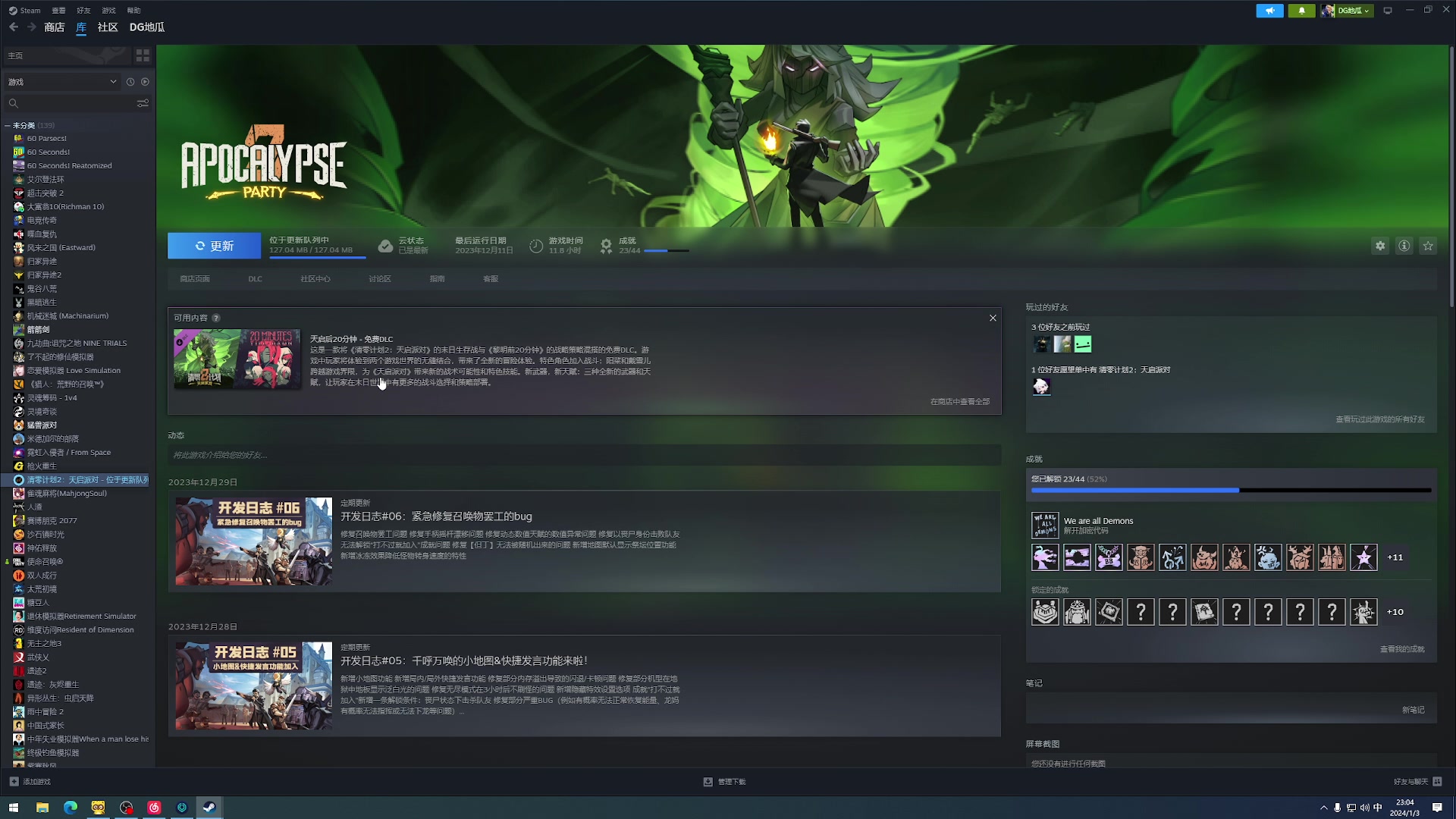Click the download progress bar under 位于更新队列中
Image resolution: width=1456 pixels, height=819 pixels.
pos(317,258)
